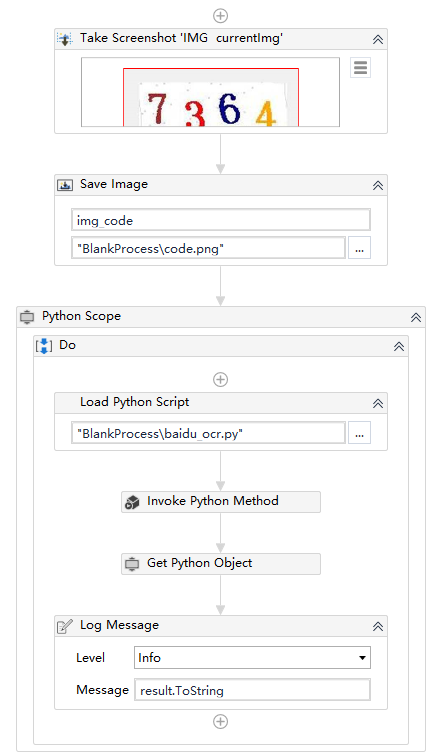Browse for the baidu_ocr.py script file
437x755 pixels.
point(360,433)
